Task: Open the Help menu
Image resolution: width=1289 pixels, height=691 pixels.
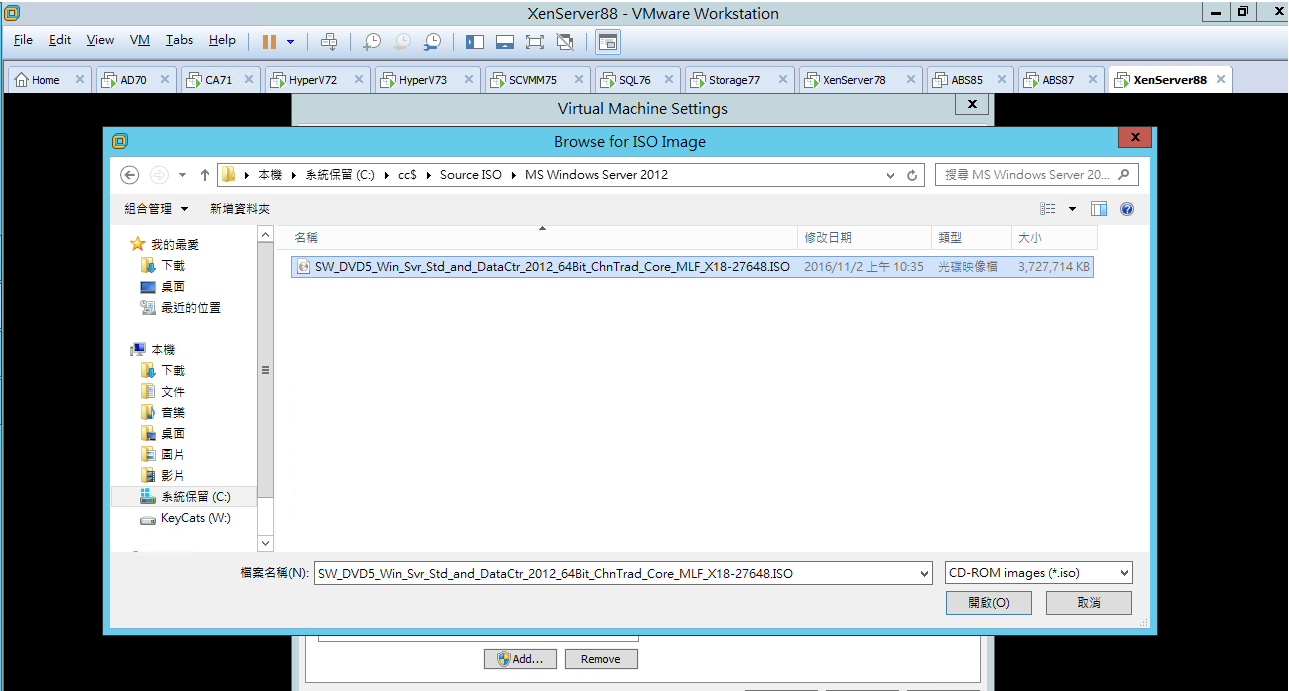Action: coord(222,40)
